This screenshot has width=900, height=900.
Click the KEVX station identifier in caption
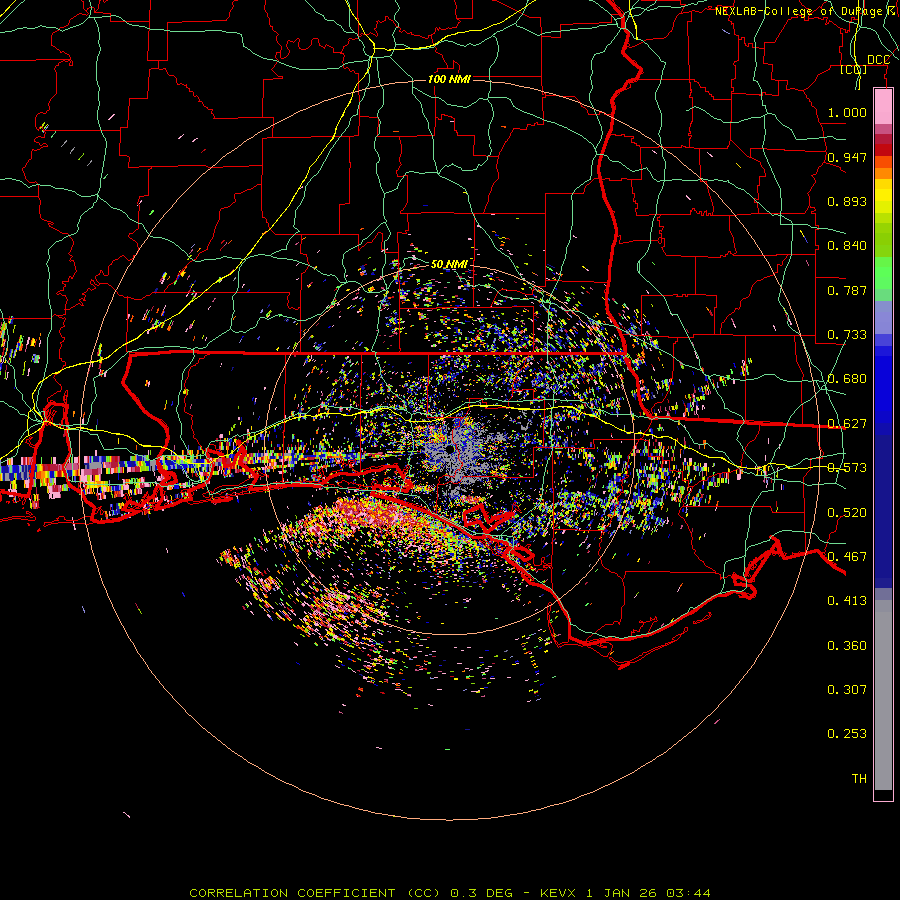pos(560,893)
